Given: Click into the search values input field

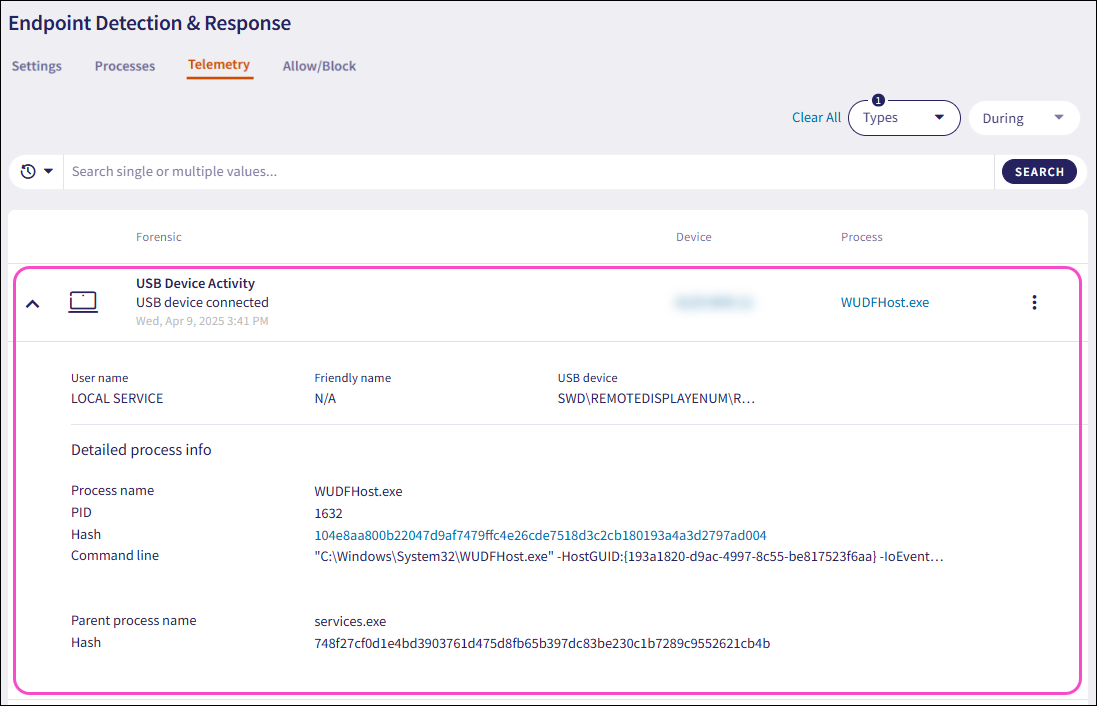Looking at the screenshot, I should pos(528,172).
